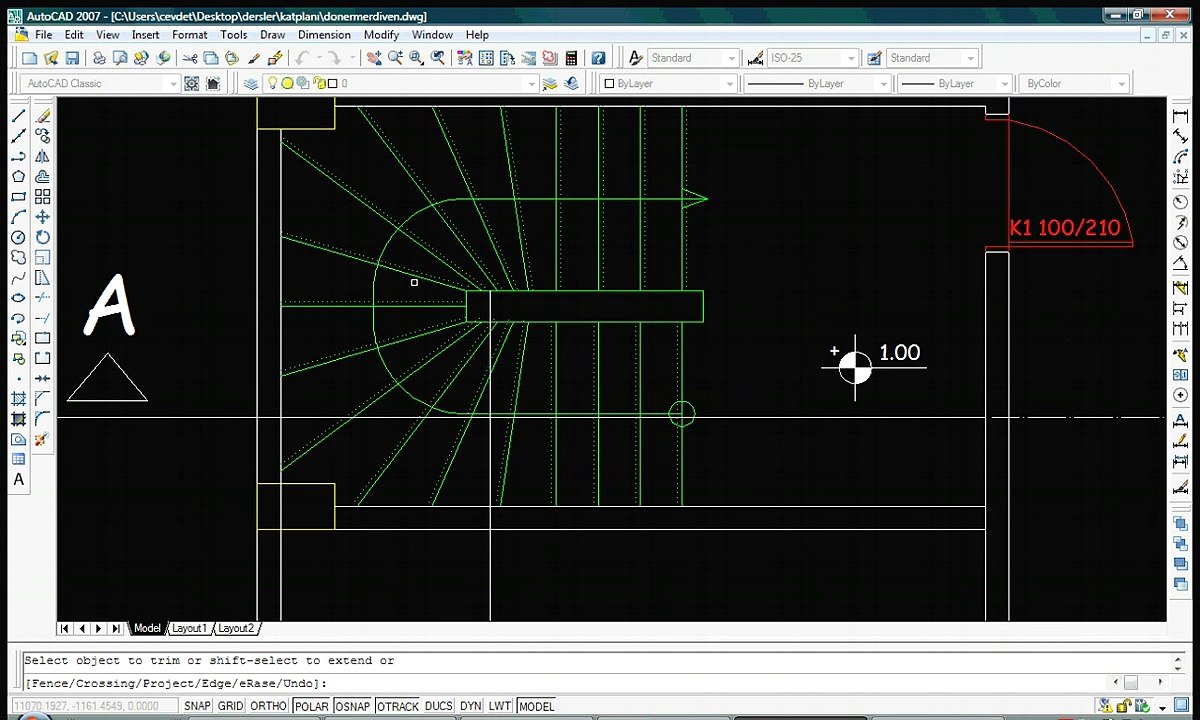Toggle ORTHO mode in status bar
The height and width of the screenshot is (720, 1200).
[x=268, y=706]
